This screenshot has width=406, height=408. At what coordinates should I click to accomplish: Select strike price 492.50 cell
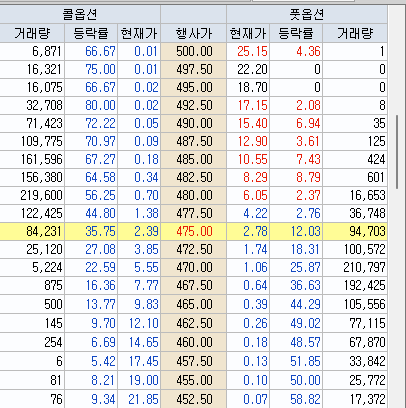(194, 106)
